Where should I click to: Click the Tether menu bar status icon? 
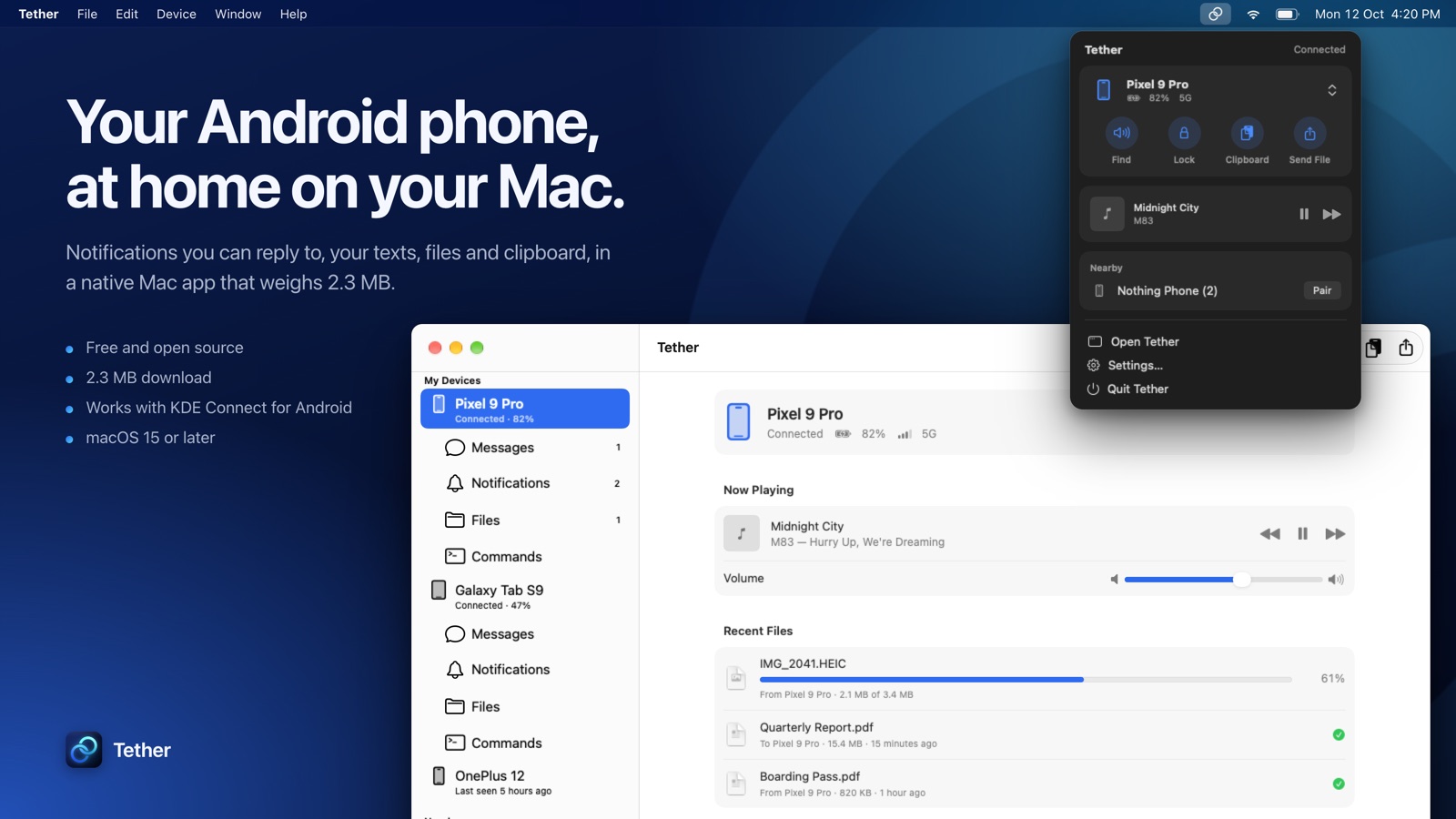pos(1215,14)
